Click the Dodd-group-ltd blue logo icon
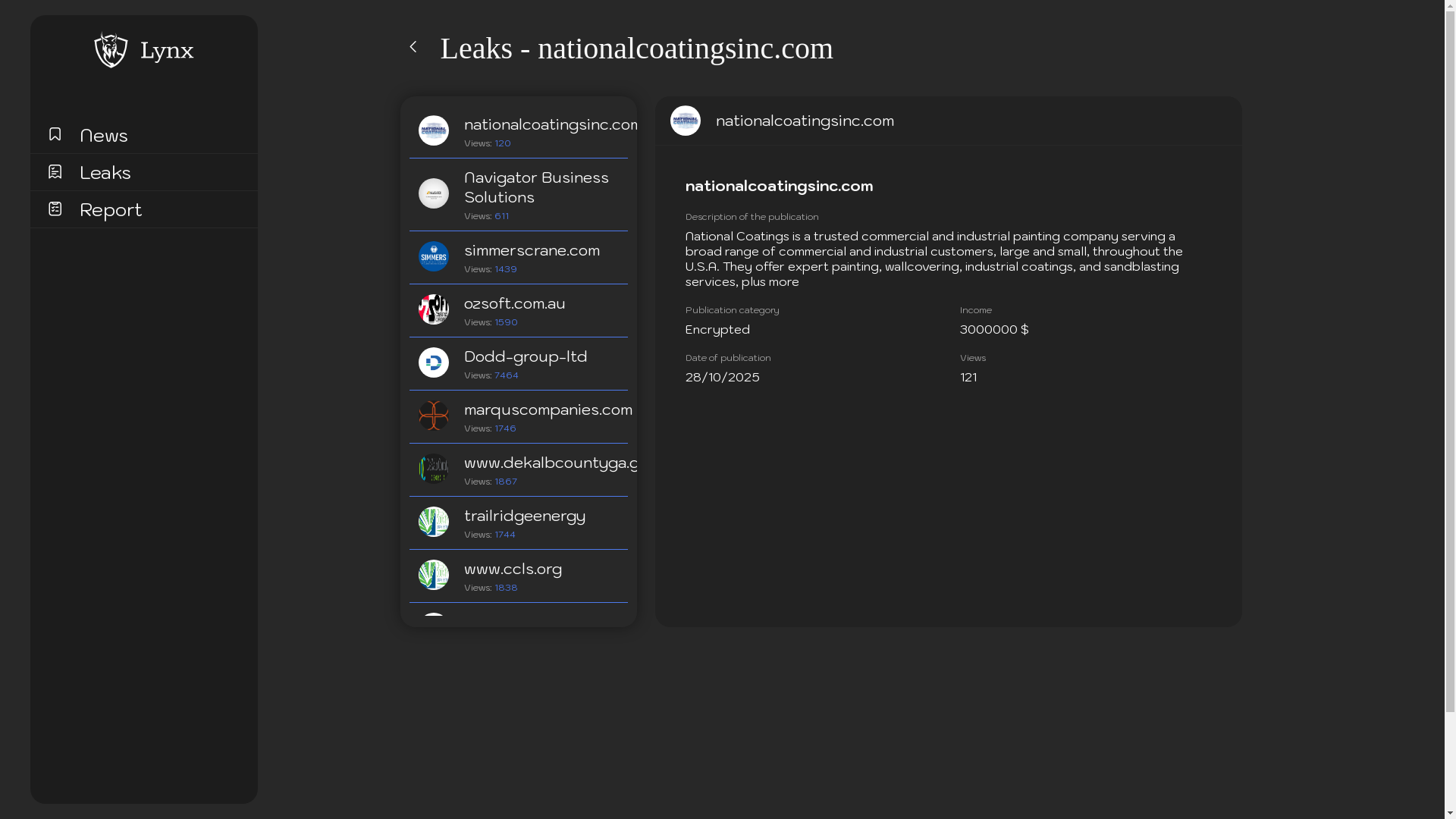The width and height of the screenshot is (1456, 819). coord(433,362)
